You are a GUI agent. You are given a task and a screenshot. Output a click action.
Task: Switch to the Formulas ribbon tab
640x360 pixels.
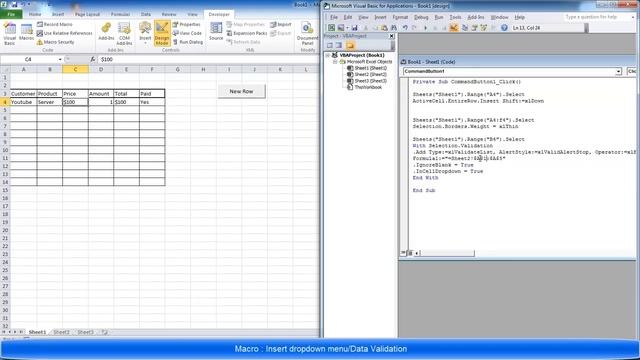(x=120, y=14)
